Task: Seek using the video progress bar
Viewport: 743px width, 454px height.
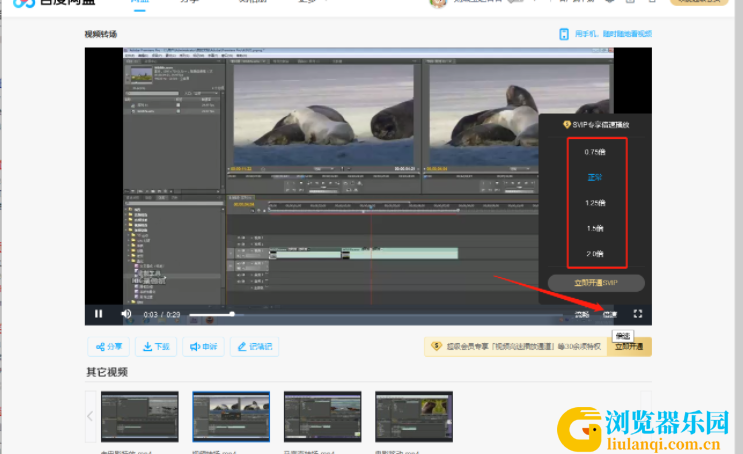Action: [x=376, y=314]
